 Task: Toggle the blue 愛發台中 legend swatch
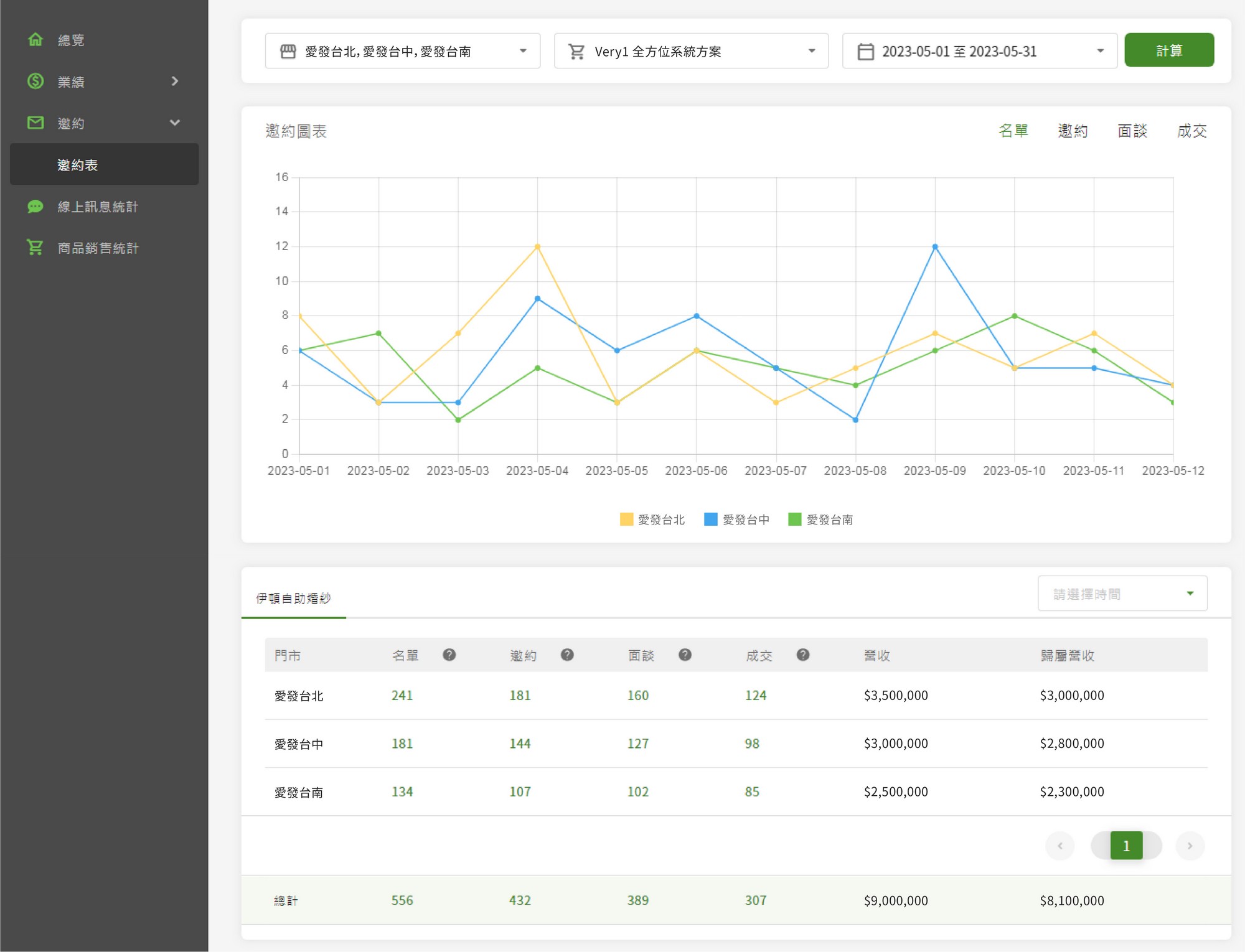coord(710,519)
